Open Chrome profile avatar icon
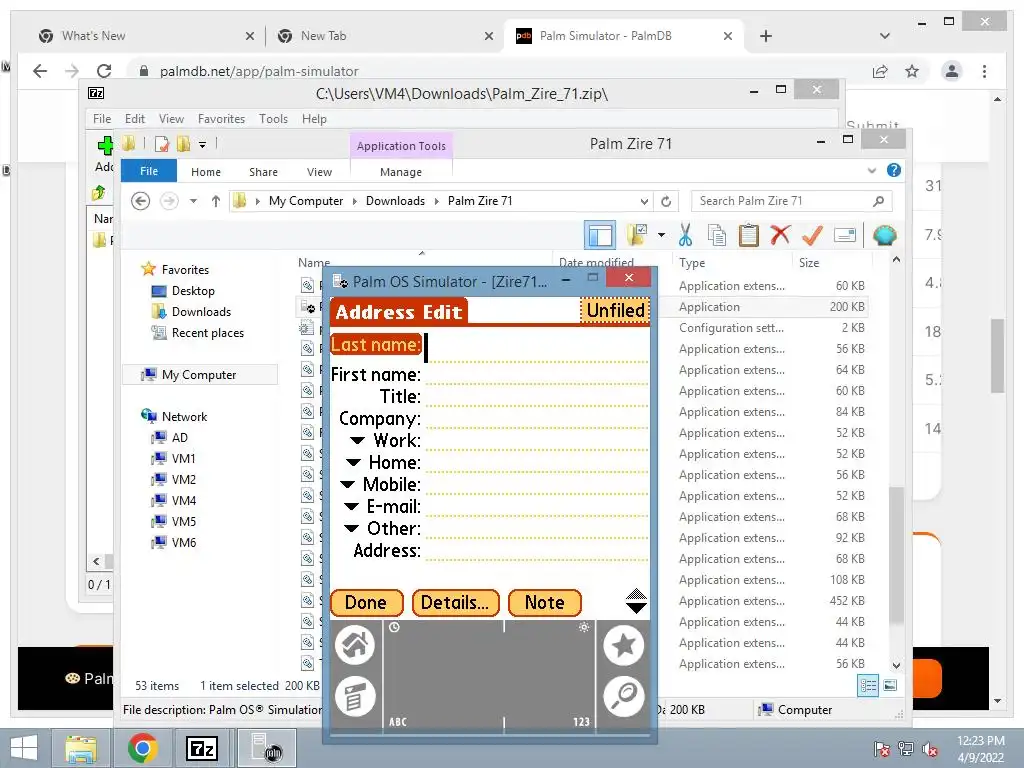Screen dimensions: 1024x768 point(952,71)
